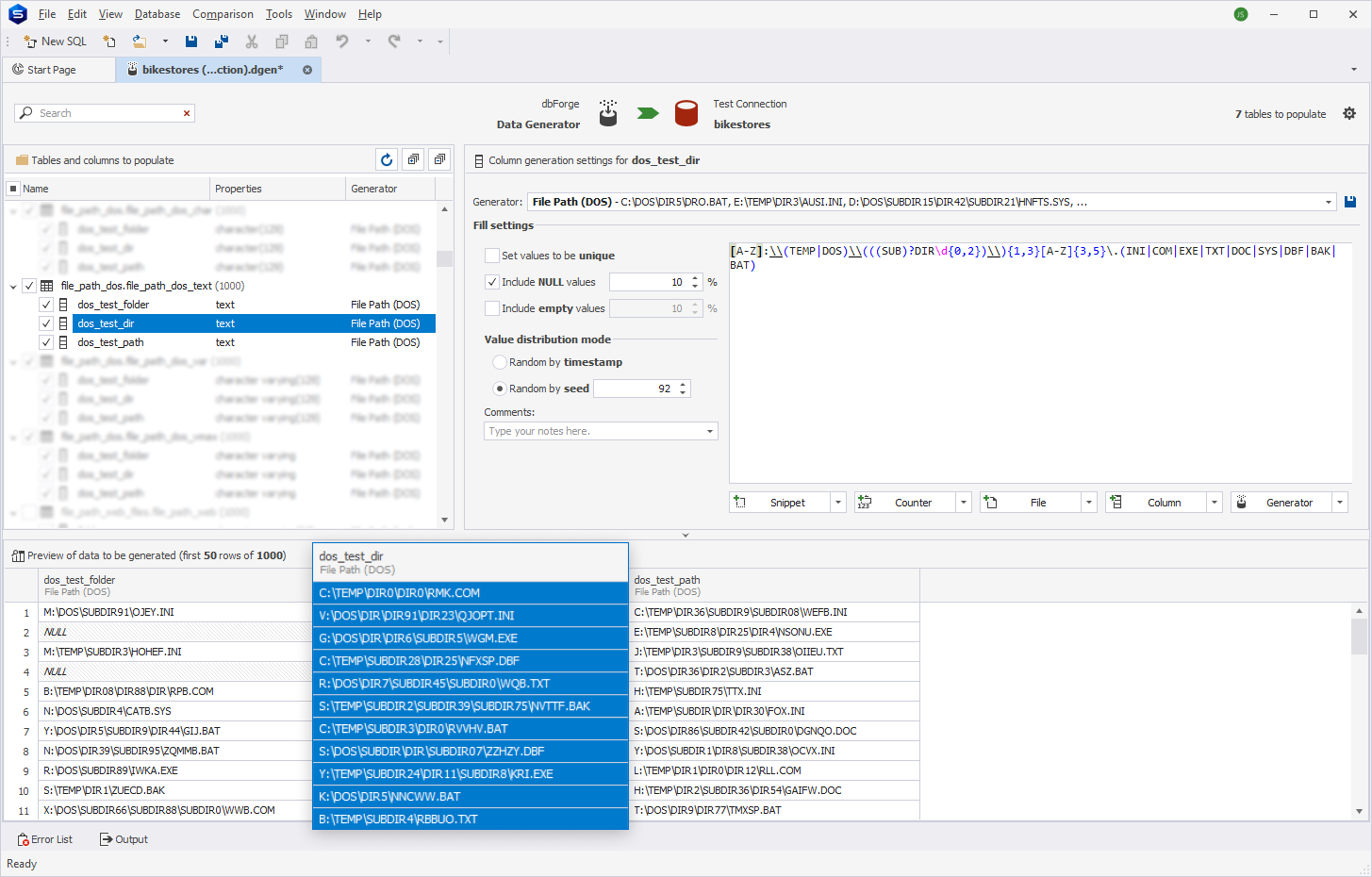The image size is (1372, 877).
Task: Enable Include empty values checkbox
Action: [492, 308]
